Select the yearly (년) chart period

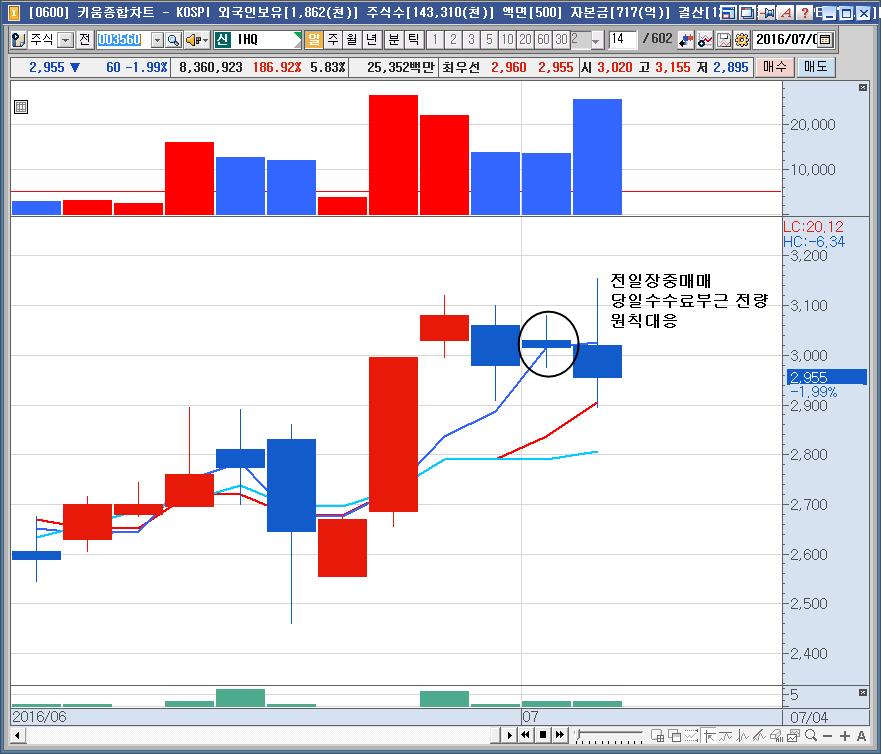tap(372, 40)
